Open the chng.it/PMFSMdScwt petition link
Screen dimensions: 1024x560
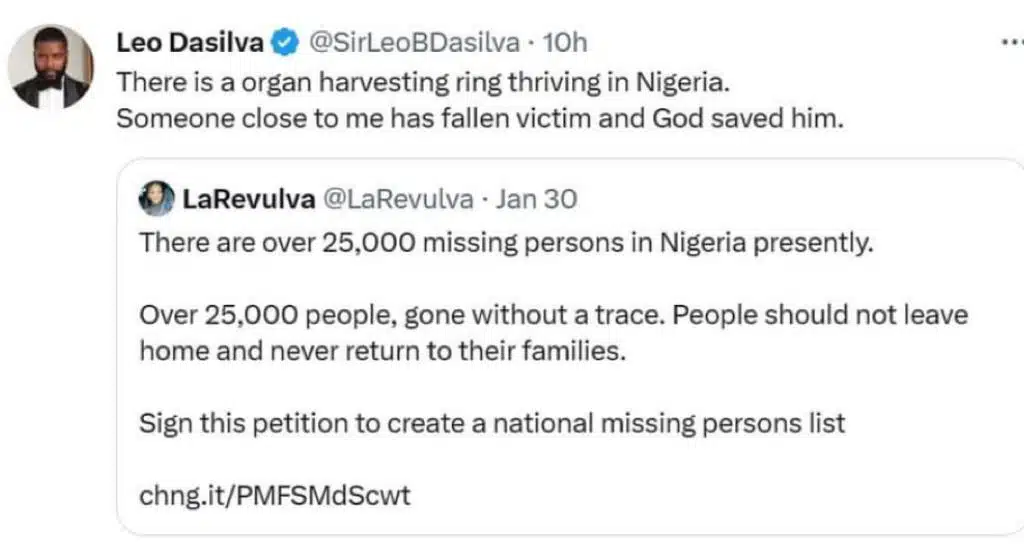[x=275, y=496]
